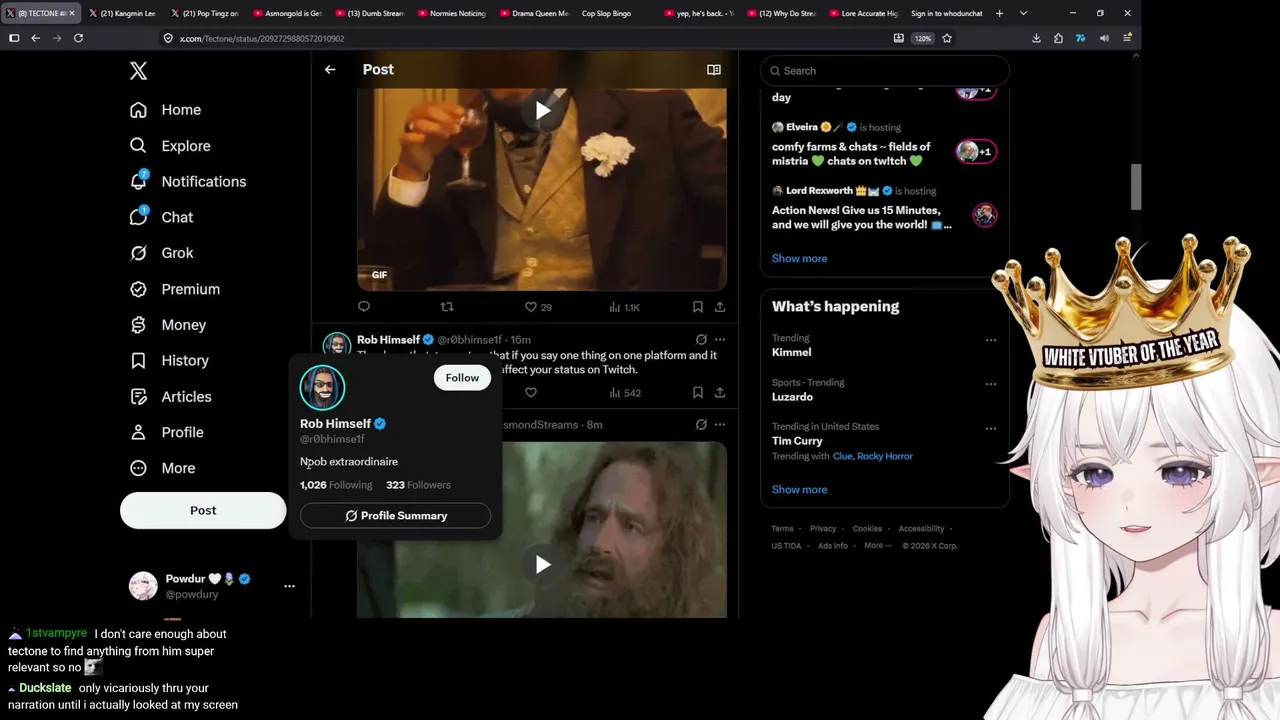Click the white Post button
This screenshot has width=1280, height=720.
click(203, 510)
